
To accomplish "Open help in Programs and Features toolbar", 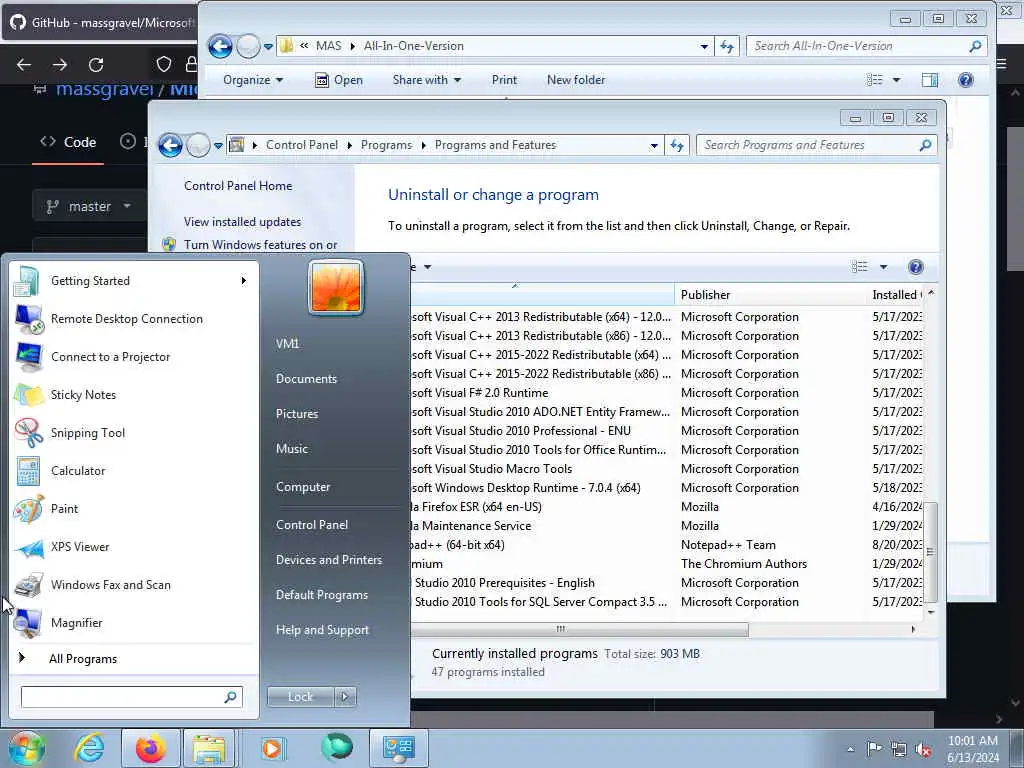I will [x=916, y=266].
